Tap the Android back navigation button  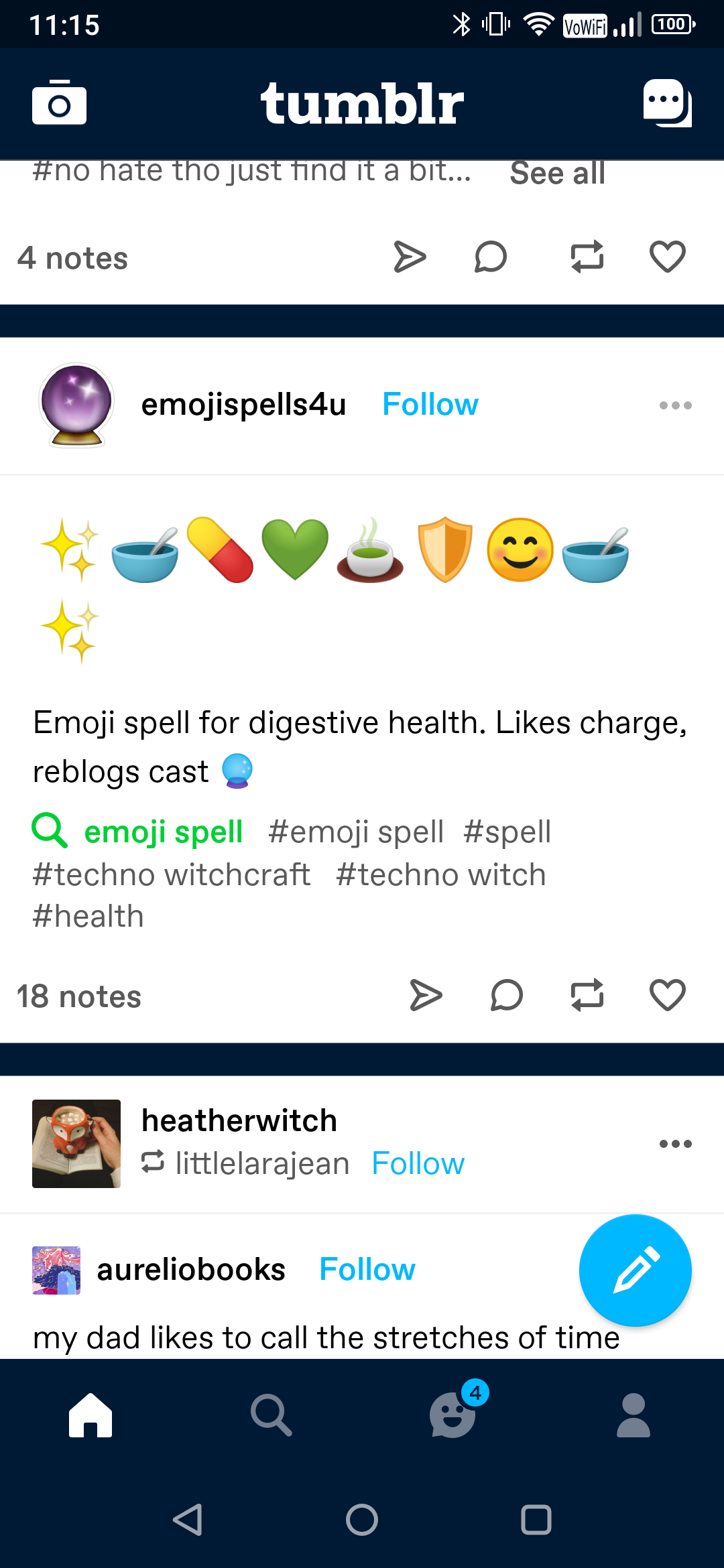pyautogui.click(x=188, y=1520)
